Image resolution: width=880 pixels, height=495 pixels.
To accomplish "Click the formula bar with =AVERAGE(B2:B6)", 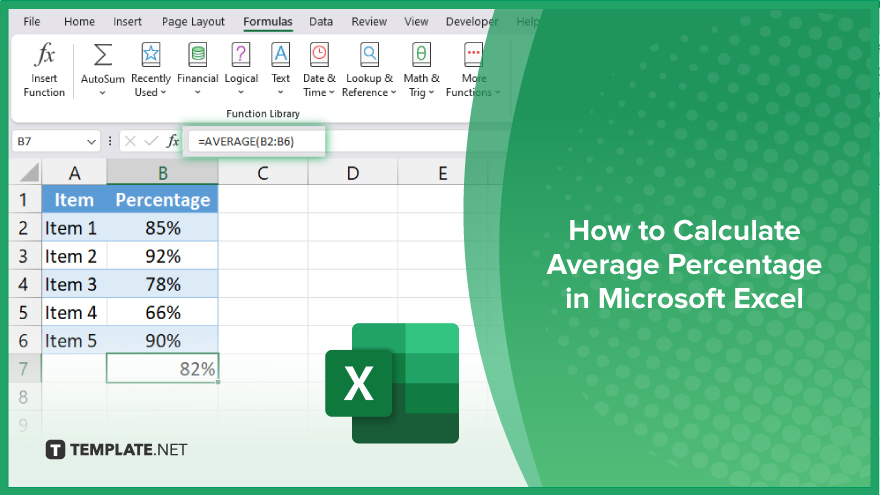I will [x=256, y=141].
